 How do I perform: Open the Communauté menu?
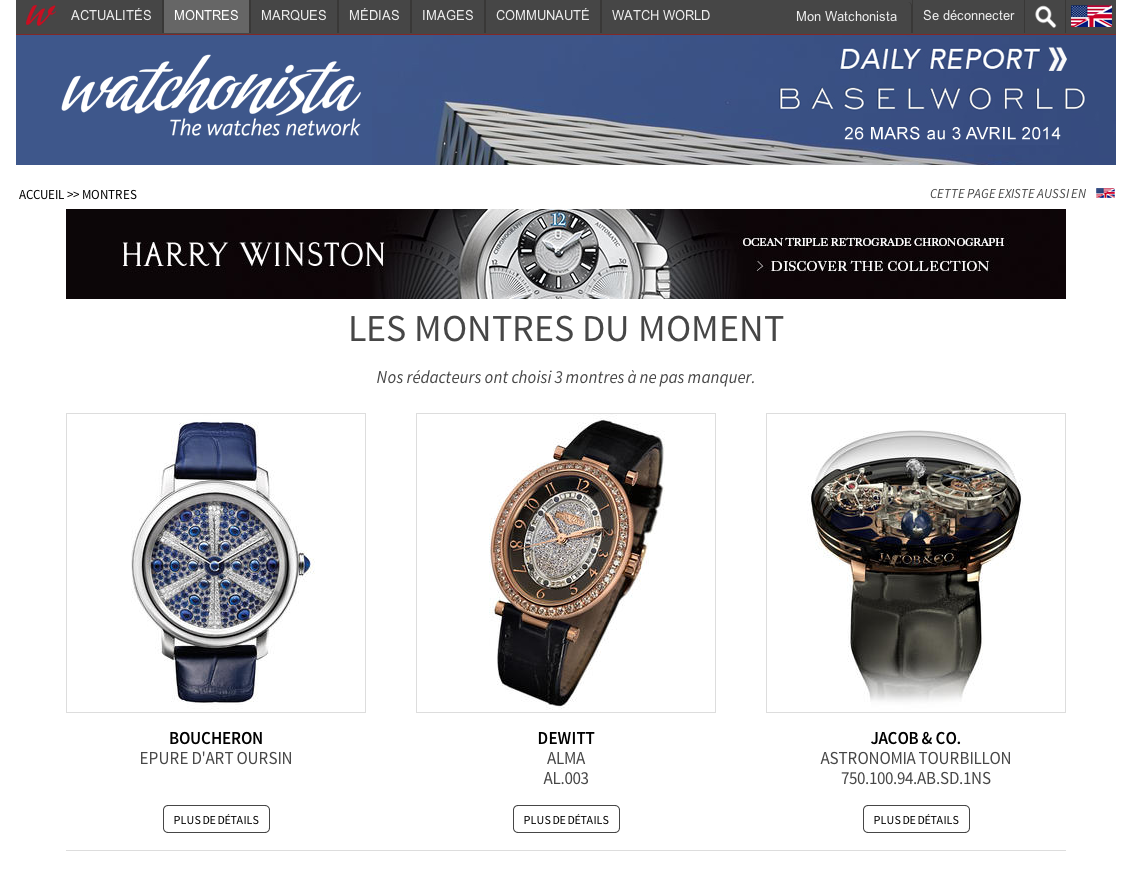point(543,16)
